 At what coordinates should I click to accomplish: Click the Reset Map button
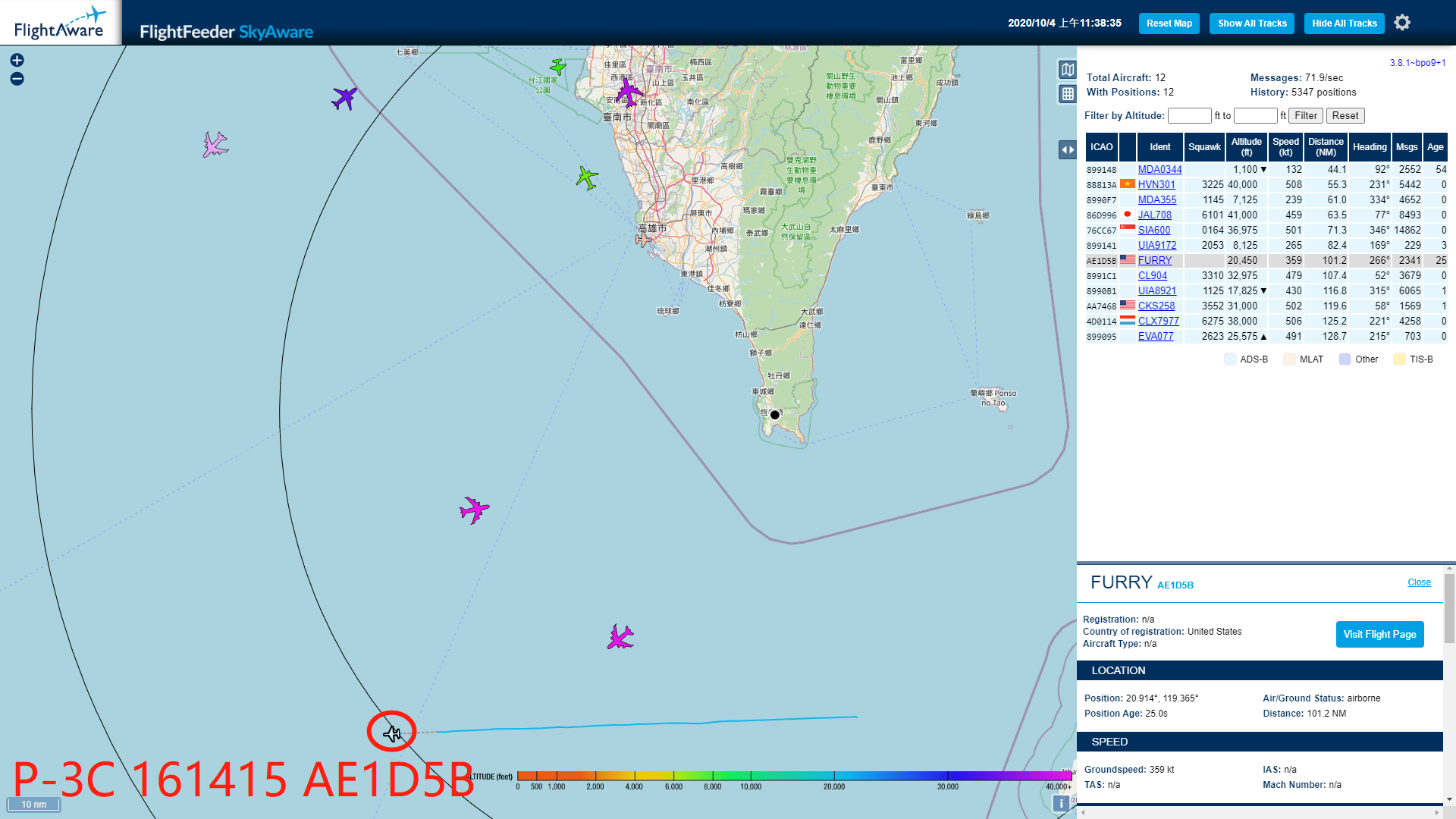1169,24
